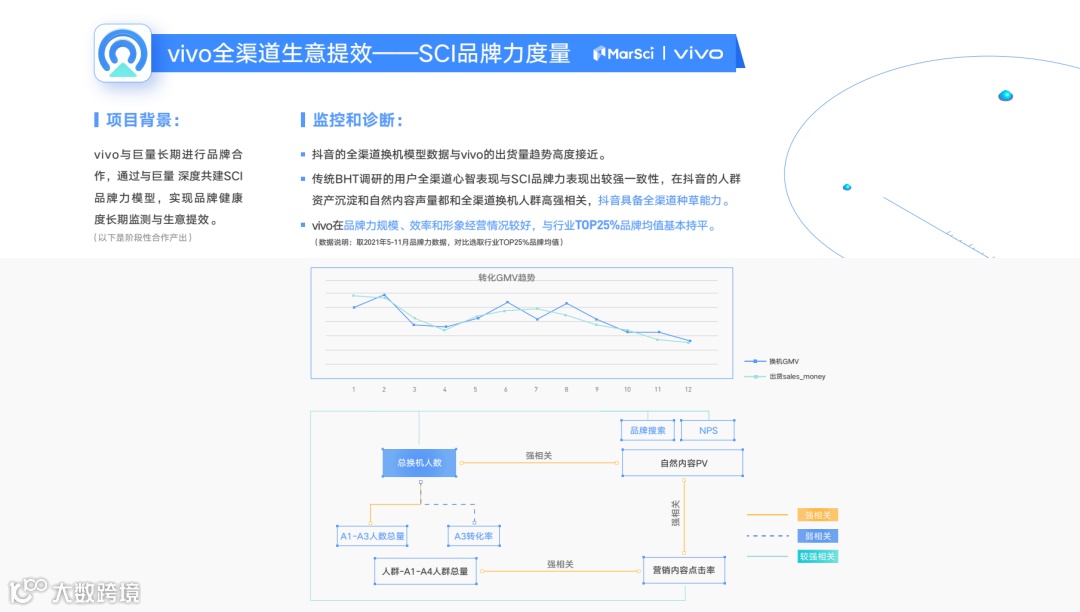1080x612 pixels.
Task: Click the 'A1-A3人数总量' box
Action: pos(372,536)
